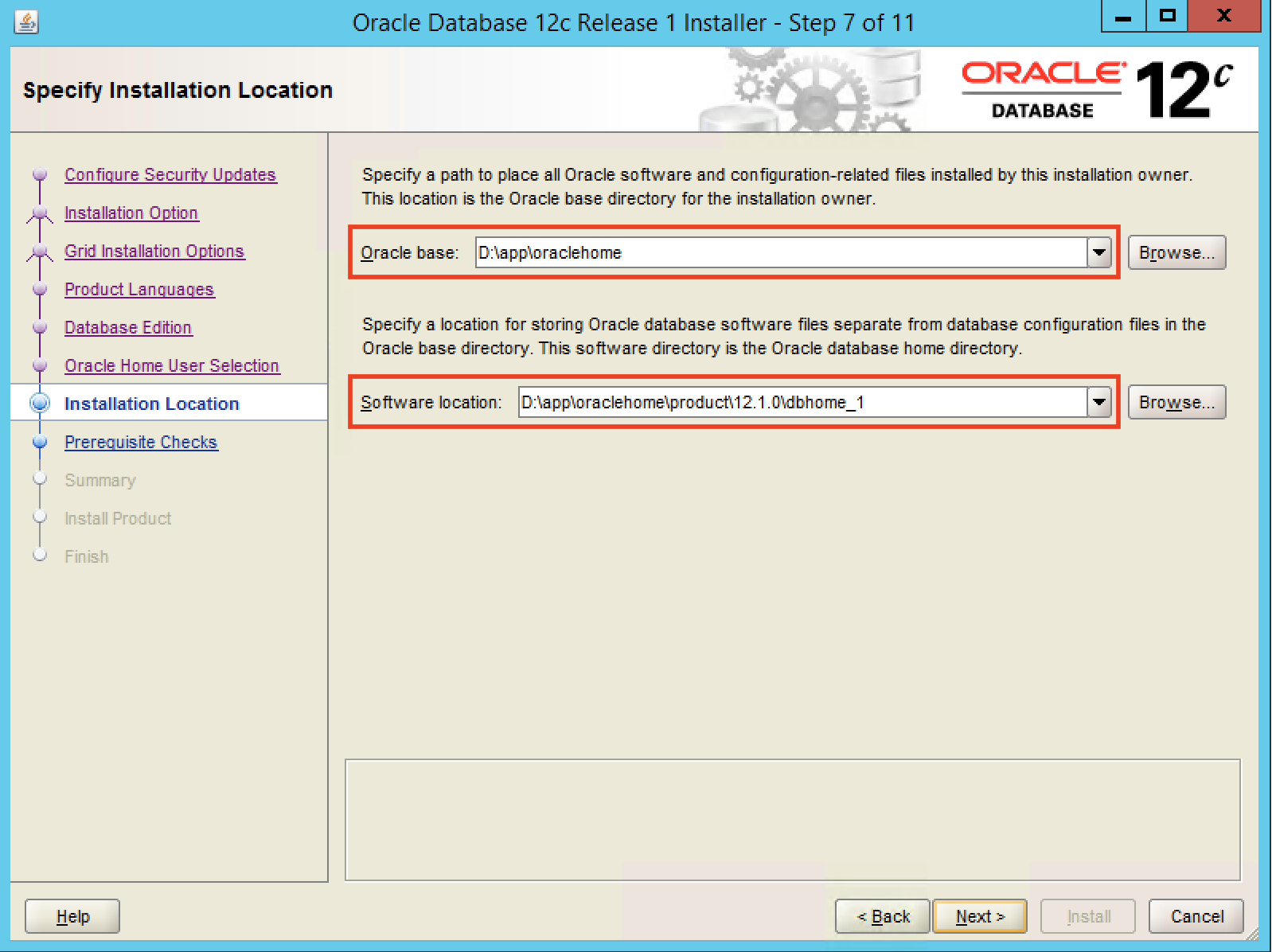The width and height of the screenshot is (1272, 952).
Task: Expand the Software location dropdown arrow
Action: [1099, 402]
